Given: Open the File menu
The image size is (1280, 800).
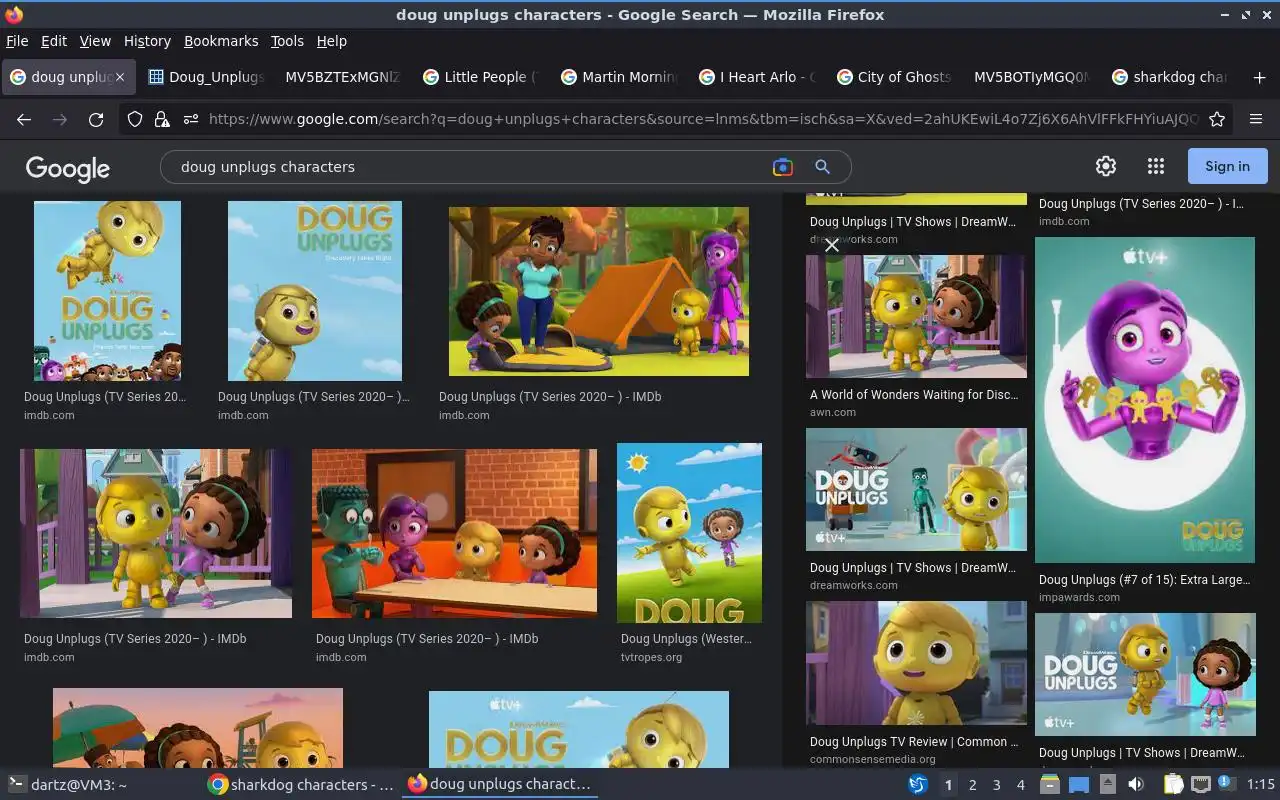Looking at the screenshot, I should click(17, 41).
